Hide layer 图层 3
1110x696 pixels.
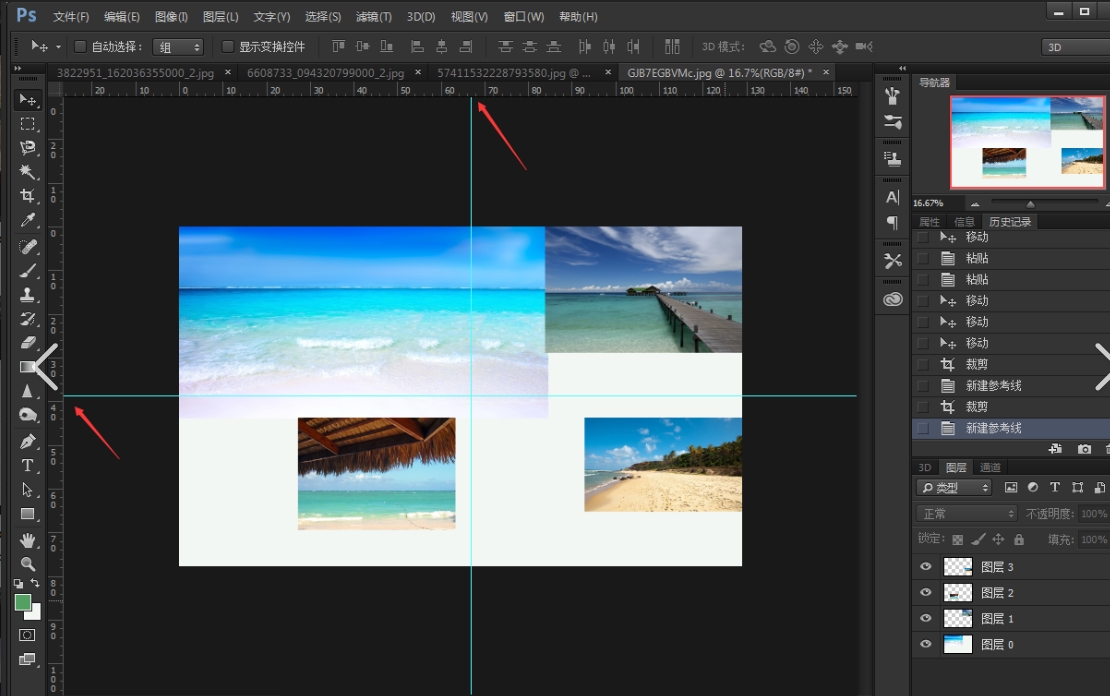(925, 566)
